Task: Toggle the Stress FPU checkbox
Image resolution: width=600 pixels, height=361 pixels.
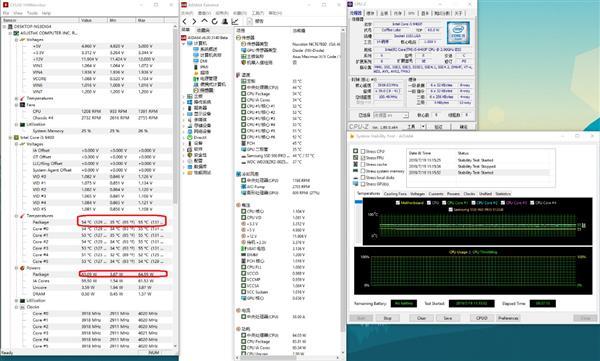Action: click(363, 158)
